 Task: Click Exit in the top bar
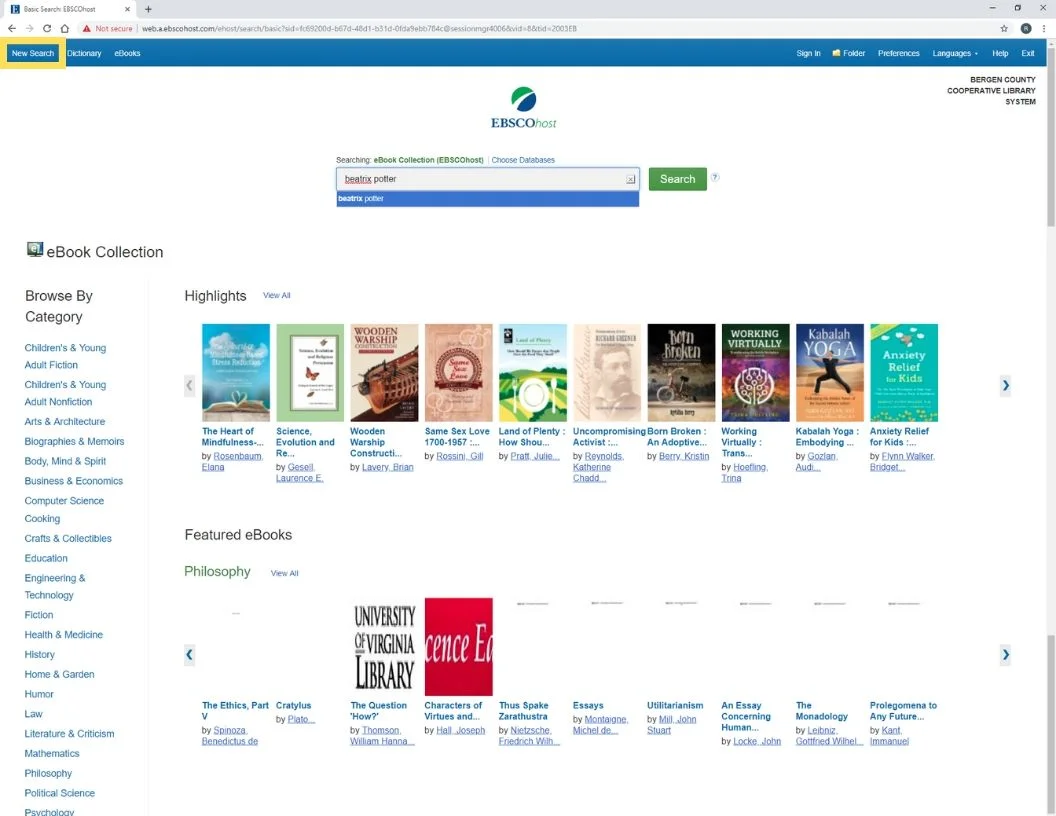1028,53
